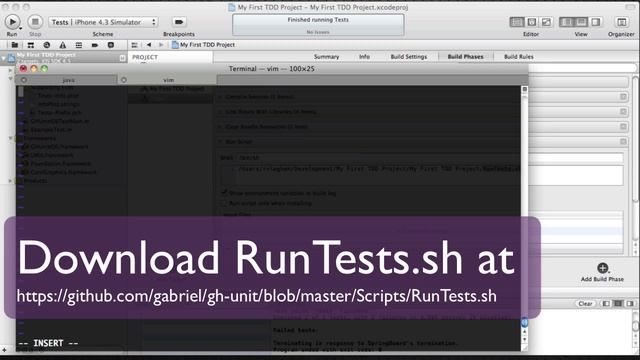Click the '-- INSERT --' vim status text
This screenshot has height=360, width=640.
pyautogui.click(x=48, y=343)
